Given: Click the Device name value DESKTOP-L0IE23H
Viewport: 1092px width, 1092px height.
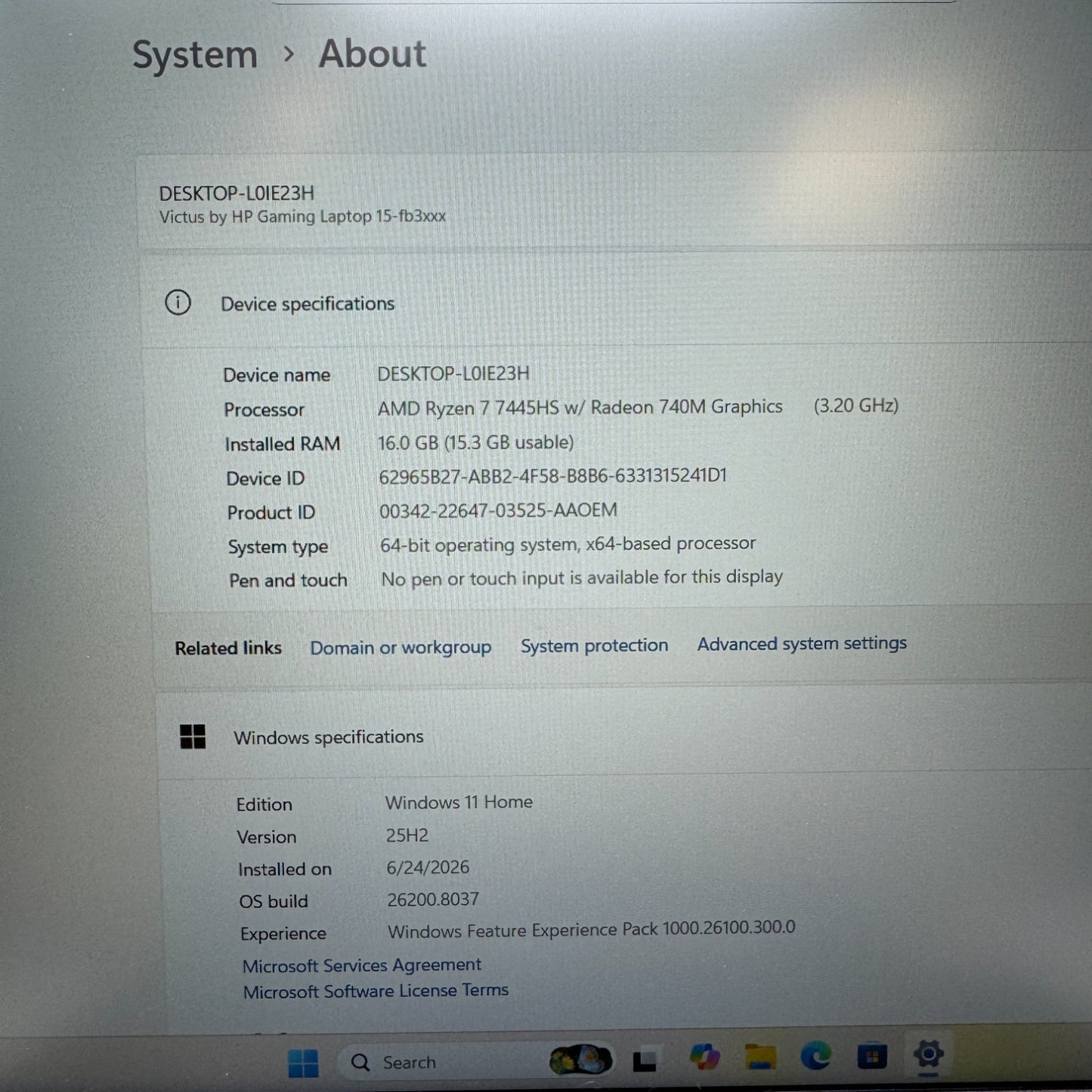Looking at the screenshot, I should click(x=453, y=373).
